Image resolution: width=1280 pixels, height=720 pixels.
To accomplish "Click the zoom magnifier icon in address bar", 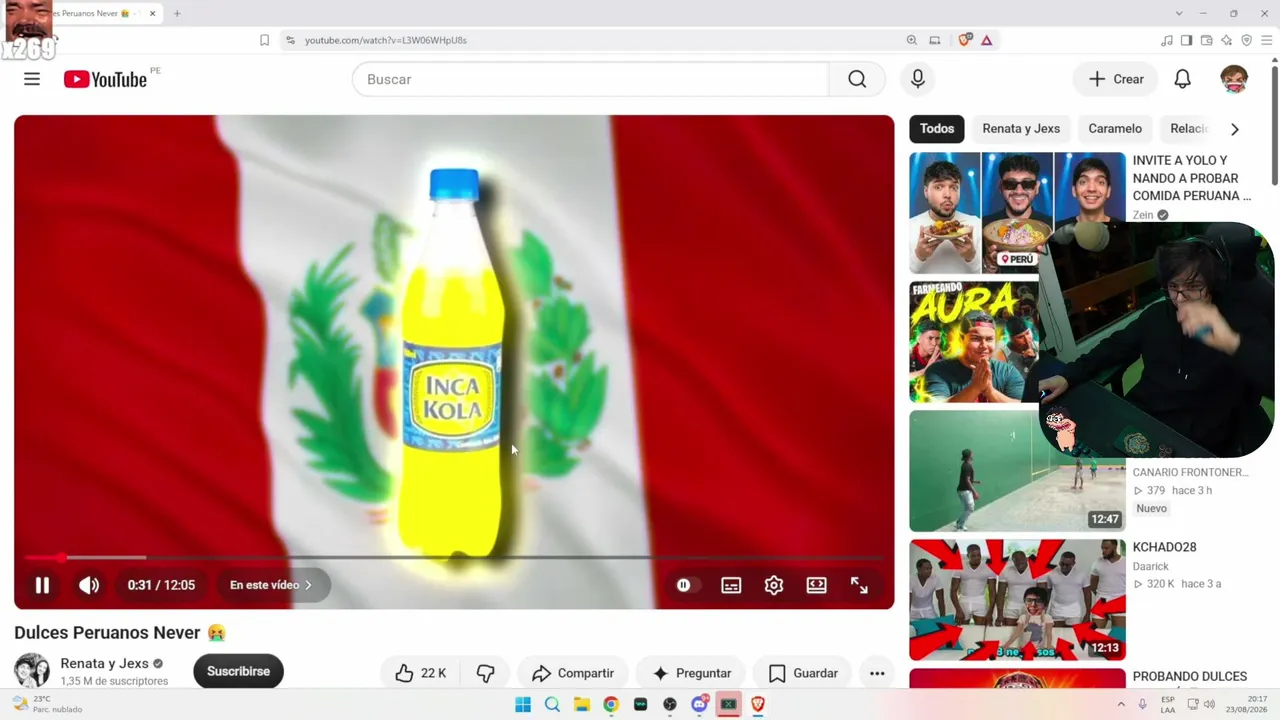I will [x=911, y=40].
